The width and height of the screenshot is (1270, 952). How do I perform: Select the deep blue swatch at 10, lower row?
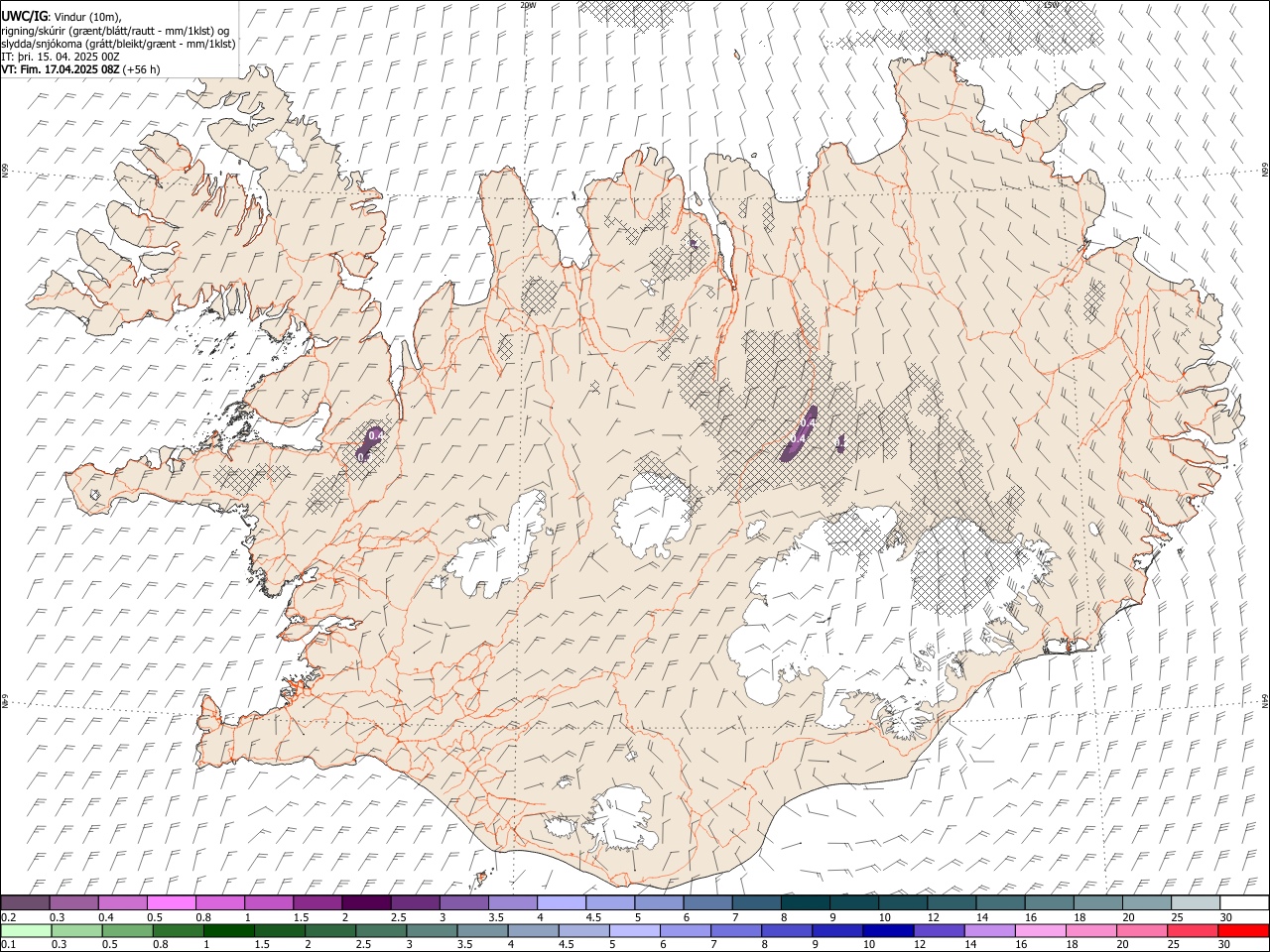(x=887, y=930)
